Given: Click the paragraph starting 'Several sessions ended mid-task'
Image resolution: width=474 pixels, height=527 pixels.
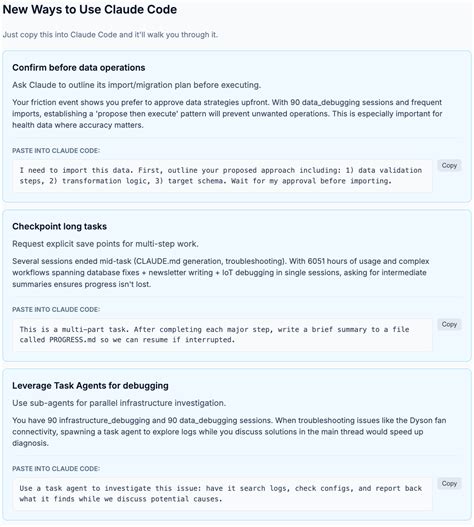Looking at the screenshot, I should click(221, 273).
